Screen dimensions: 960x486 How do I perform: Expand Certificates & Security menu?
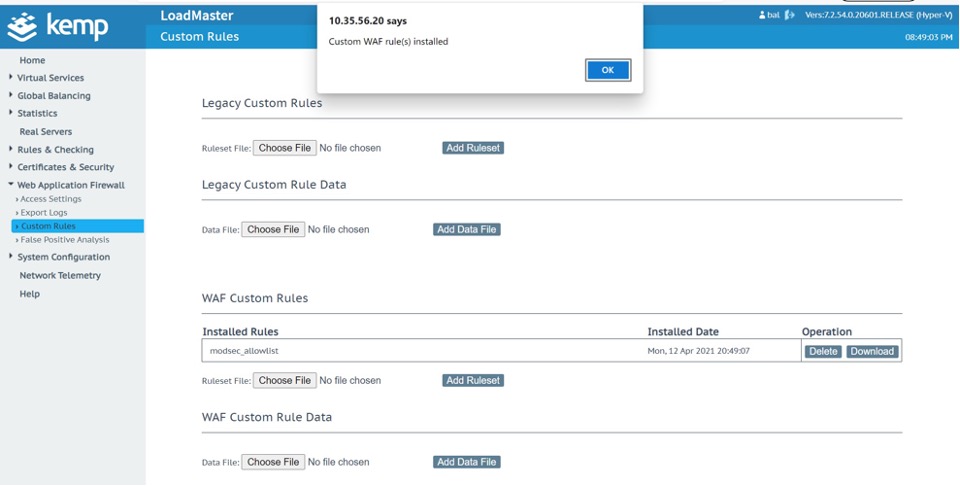pos(65,168)
